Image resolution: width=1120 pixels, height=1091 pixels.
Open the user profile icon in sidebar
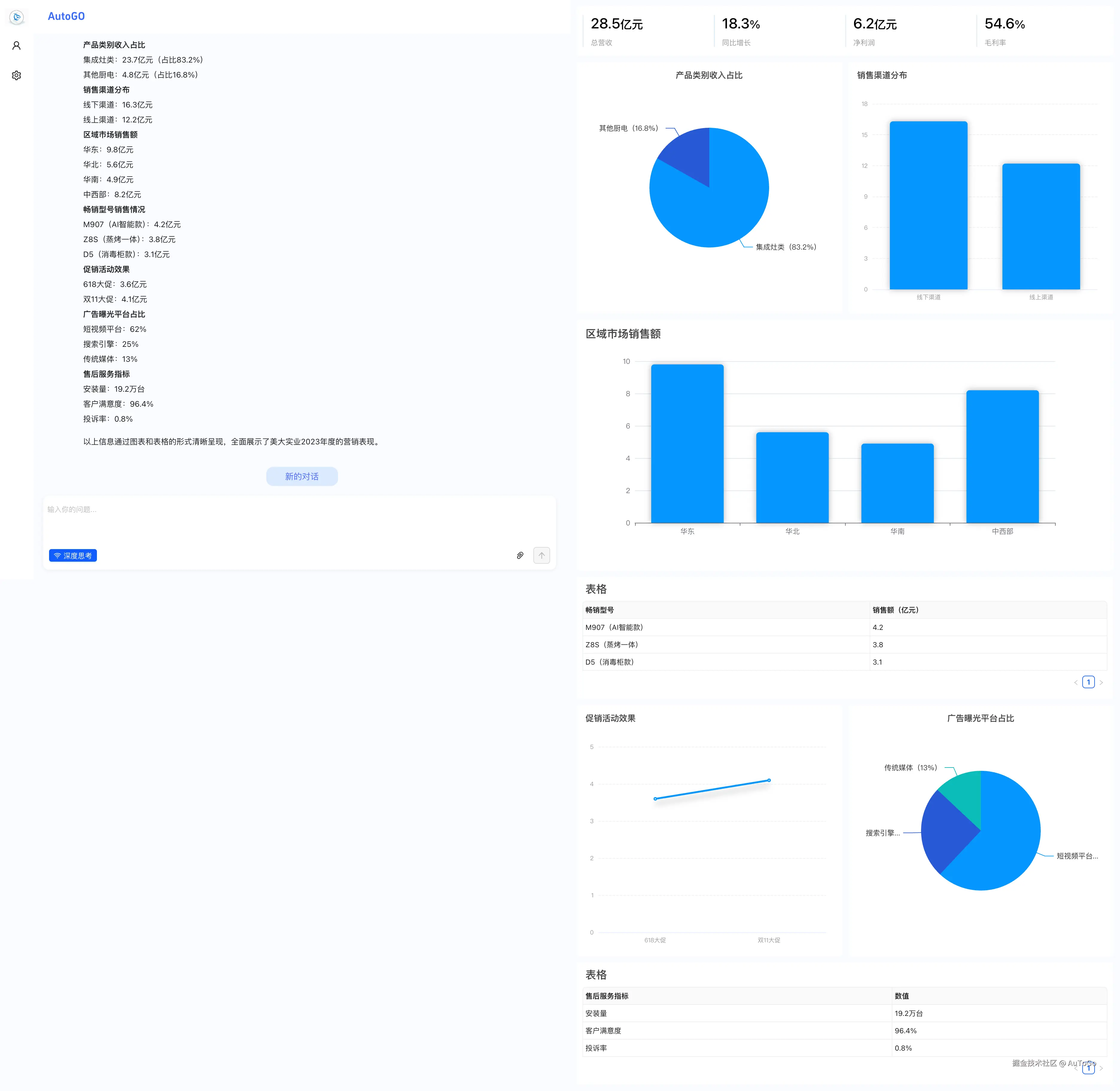coord(17,46)
